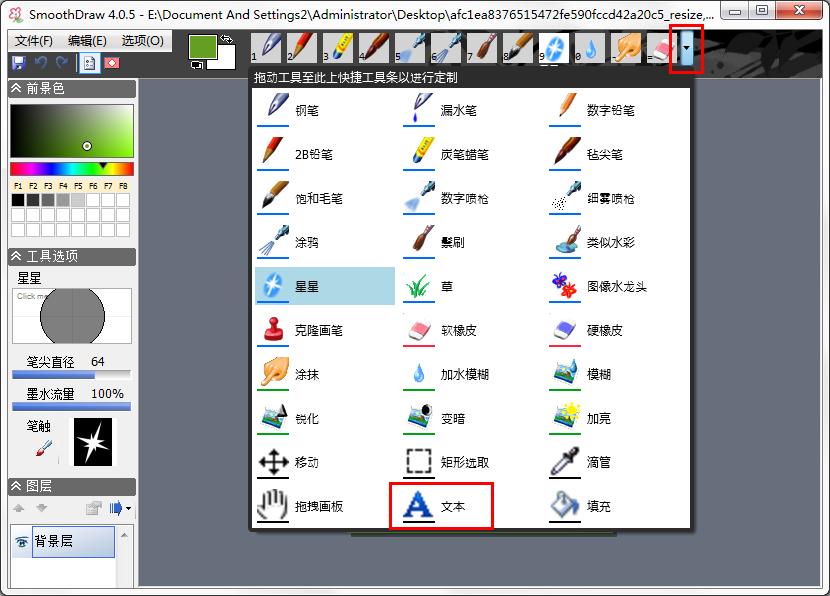Open the 选项(O) menu
This screenshot has width=830, height=596.
[x=141, y=41]
